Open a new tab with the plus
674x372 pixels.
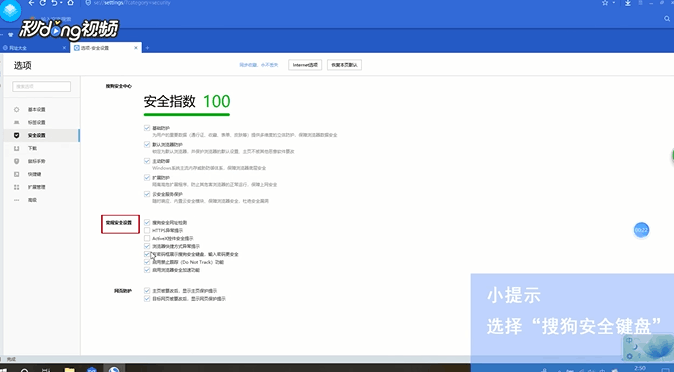pos(147,48)
